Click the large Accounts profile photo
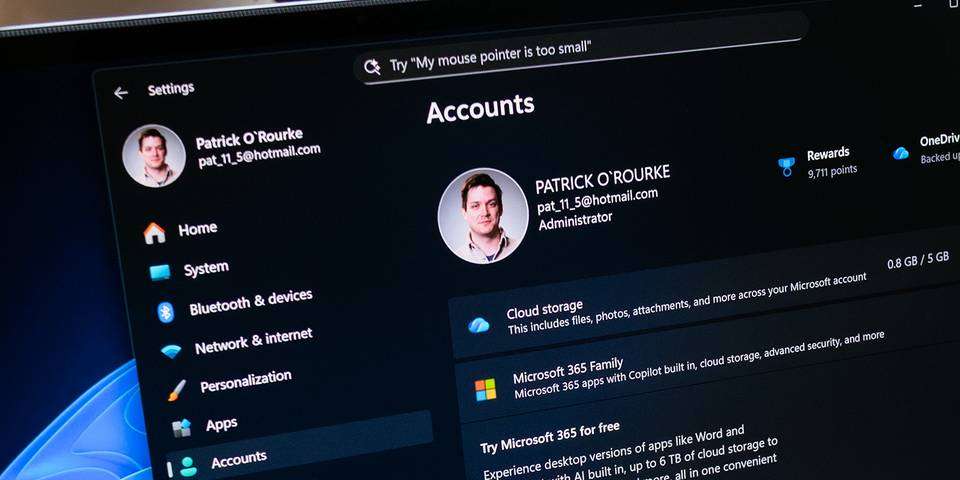The image size is (960, 480). coord(483,214)
